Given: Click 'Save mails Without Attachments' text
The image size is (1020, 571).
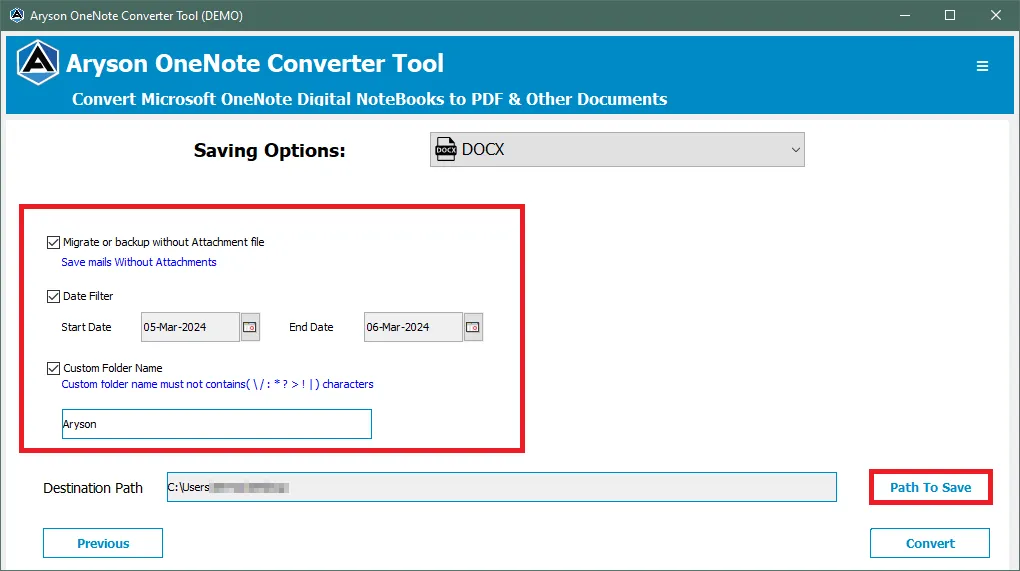Looking at the screenshot, I should pos(139,262).
